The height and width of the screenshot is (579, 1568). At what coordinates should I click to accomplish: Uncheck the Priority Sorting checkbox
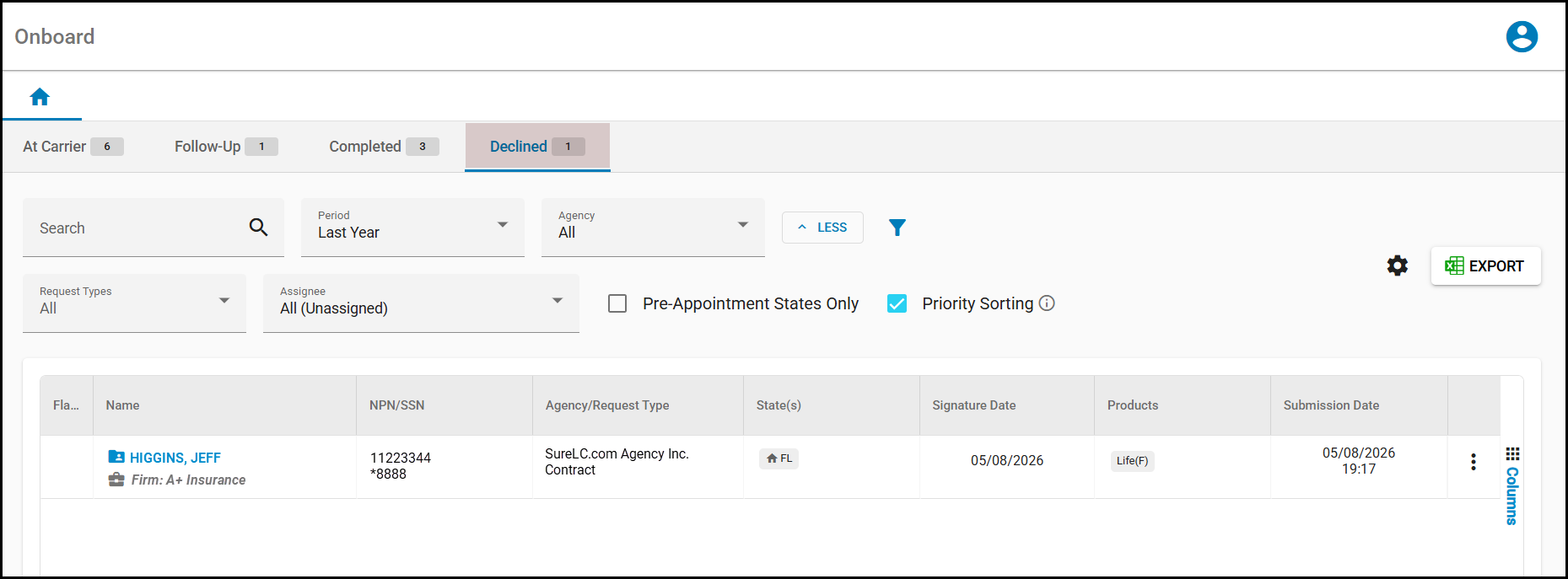[x=897, y=303]
